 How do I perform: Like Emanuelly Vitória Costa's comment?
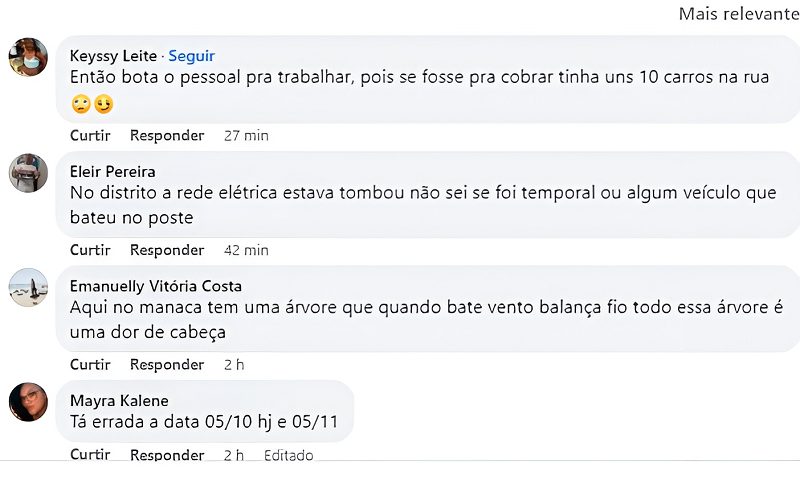[x=90, y=365]
